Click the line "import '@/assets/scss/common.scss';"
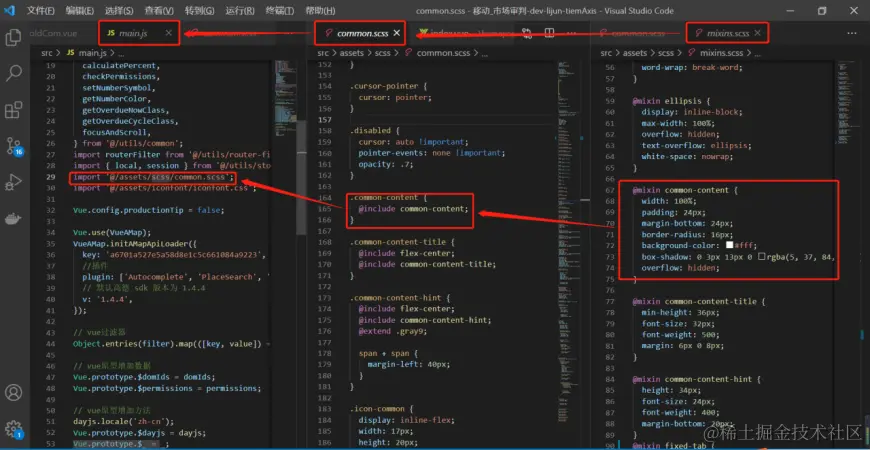The height and width of the screenshot is (451, 871). [153, 177]
